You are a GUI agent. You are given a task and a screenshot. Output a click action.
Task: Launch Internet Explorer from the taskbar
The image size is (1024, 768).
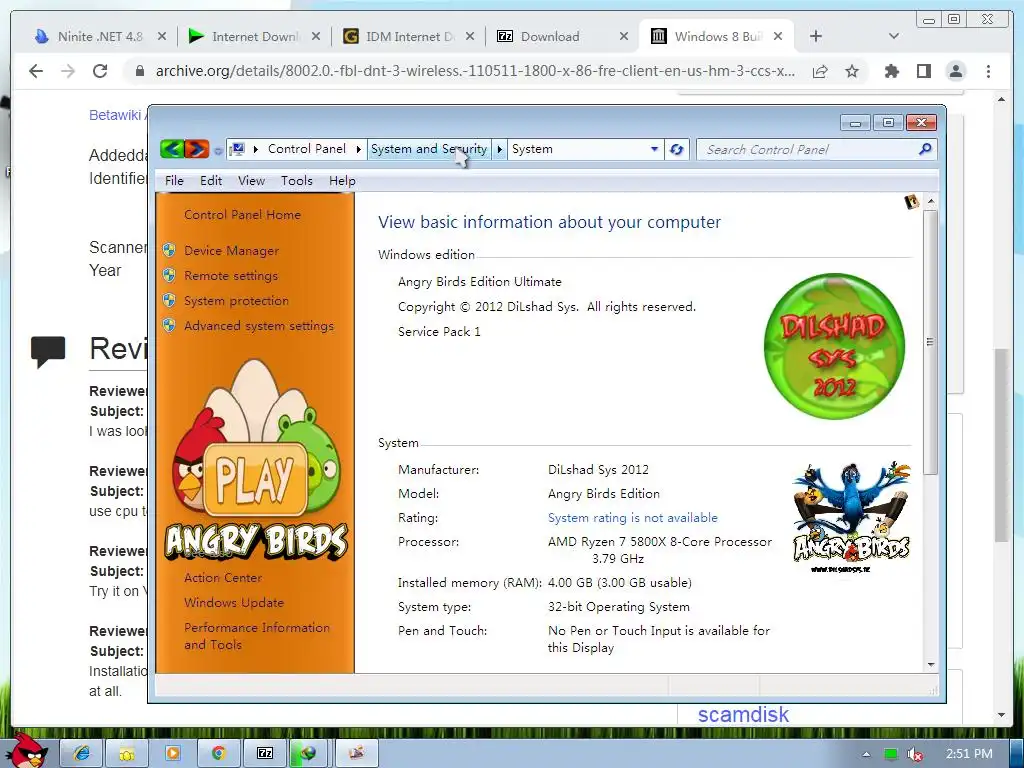(x=82, y=753)
